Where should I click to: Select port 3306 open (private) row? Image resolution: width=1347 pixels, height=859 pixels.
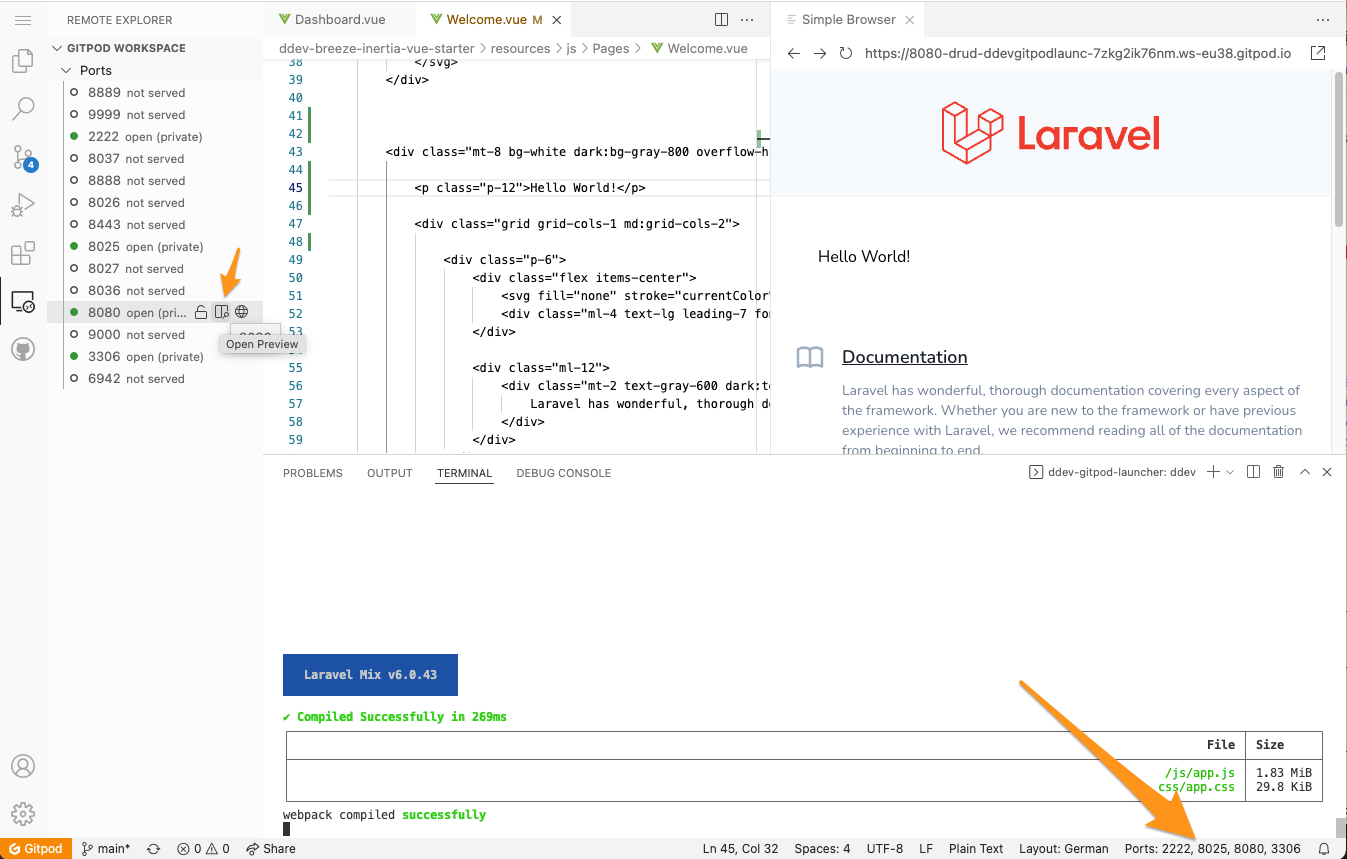(x=155, y=357)
